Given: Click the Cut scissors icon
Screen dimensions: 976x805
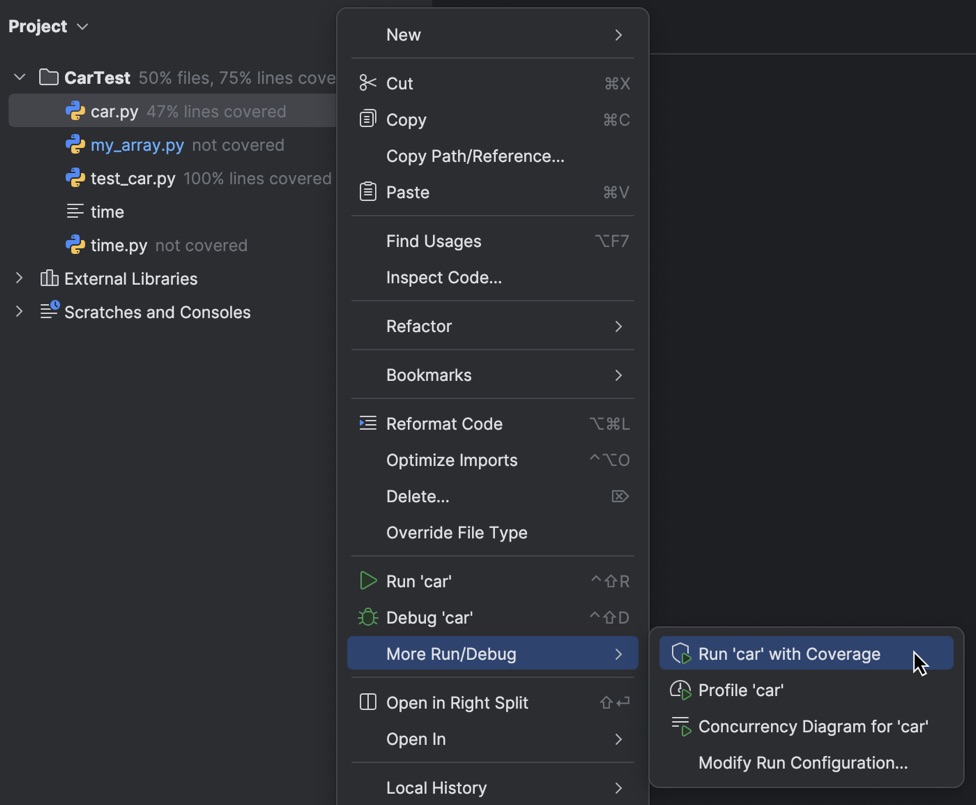Looking at the screenshot, I should click(368, 83).
